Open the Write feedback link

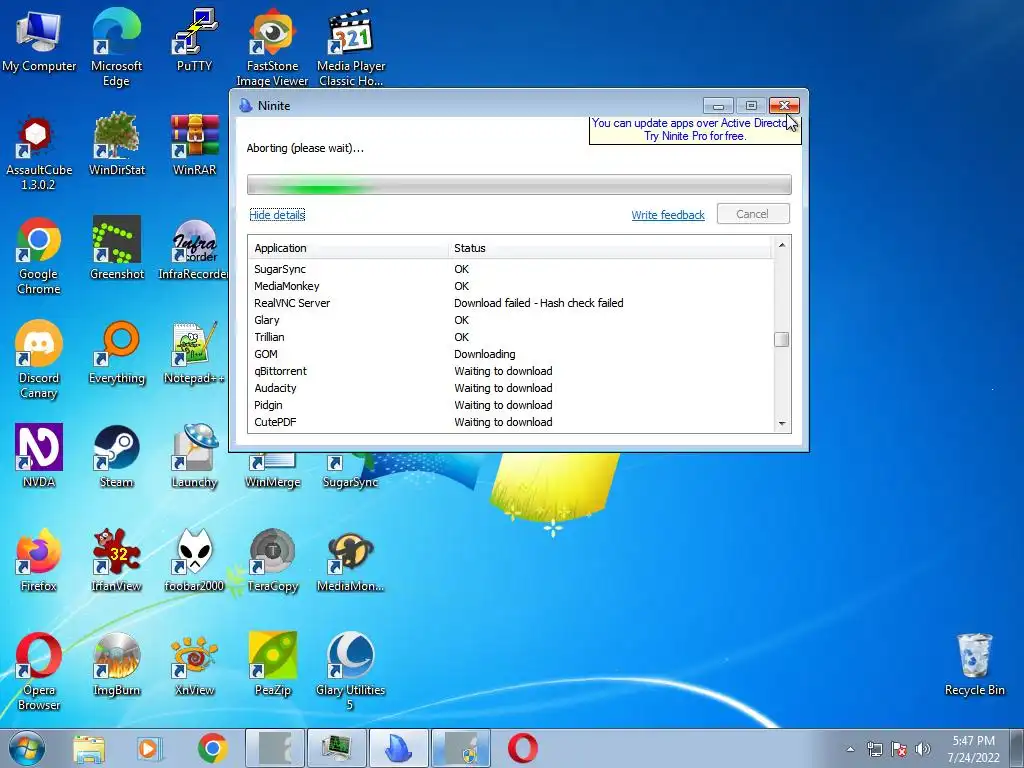pyautogui.click(x=667, y=215)
